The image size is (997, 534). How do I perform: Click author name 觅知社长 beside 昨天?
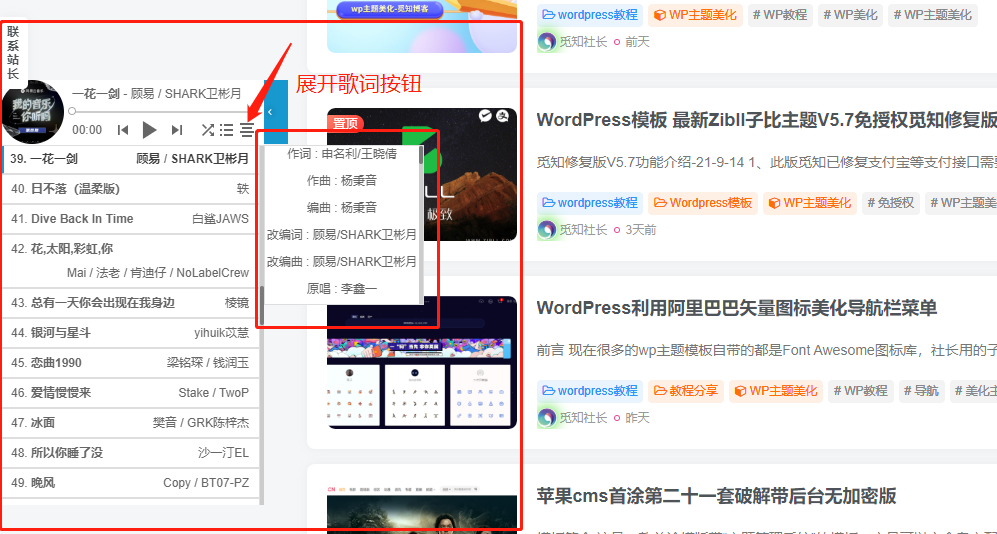[583, 418]
